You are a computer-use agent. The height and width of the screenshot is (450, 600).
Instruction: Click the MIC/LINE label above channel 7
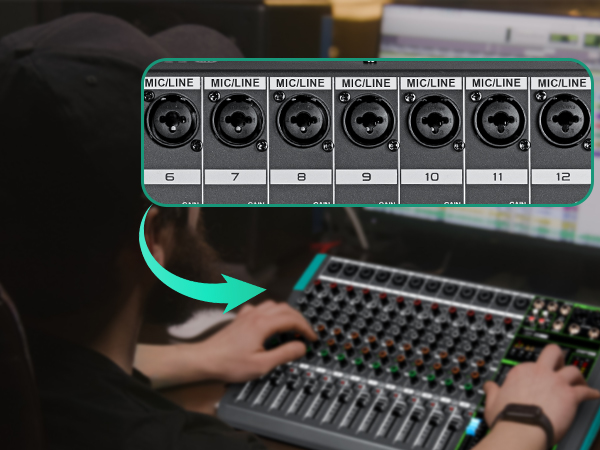pyautogui.click(x=235, y=83)
